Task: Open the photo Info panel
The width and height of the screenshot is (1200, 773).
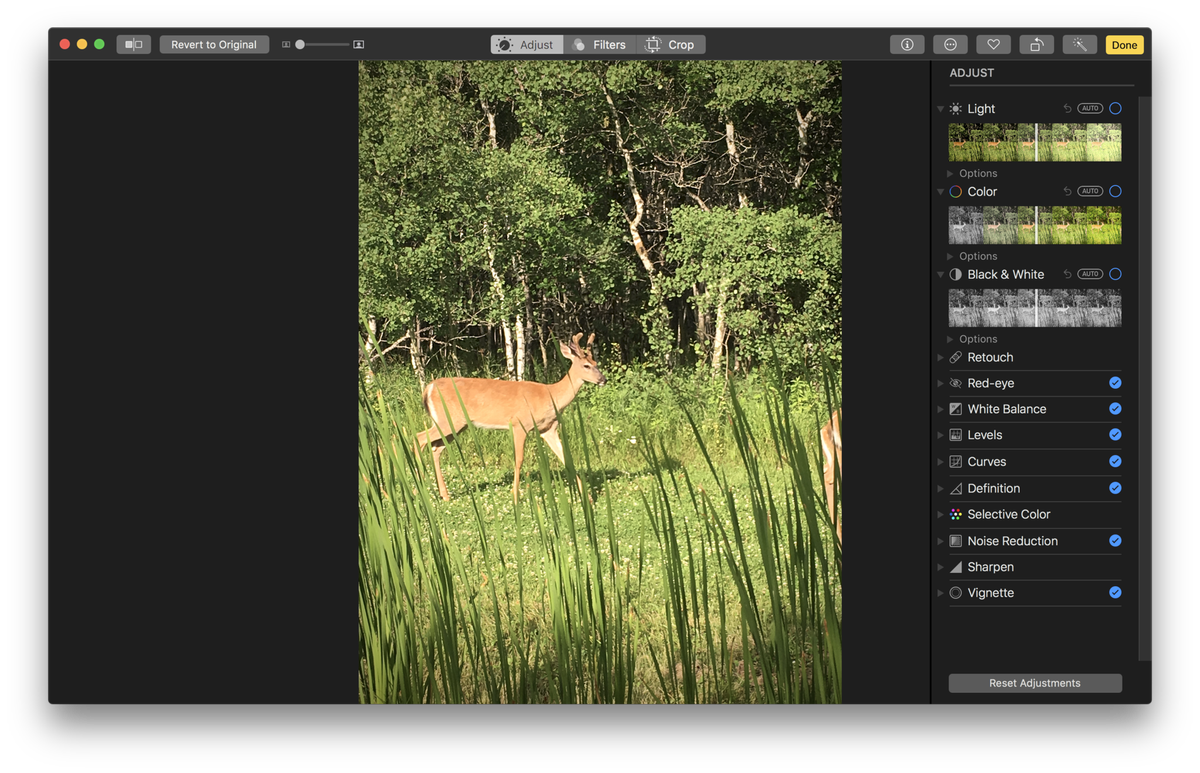Action: point(907,44)
